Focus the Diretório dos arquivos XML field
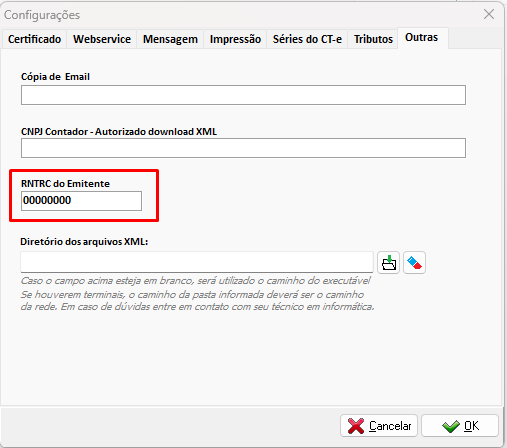 tap(197, 262)
